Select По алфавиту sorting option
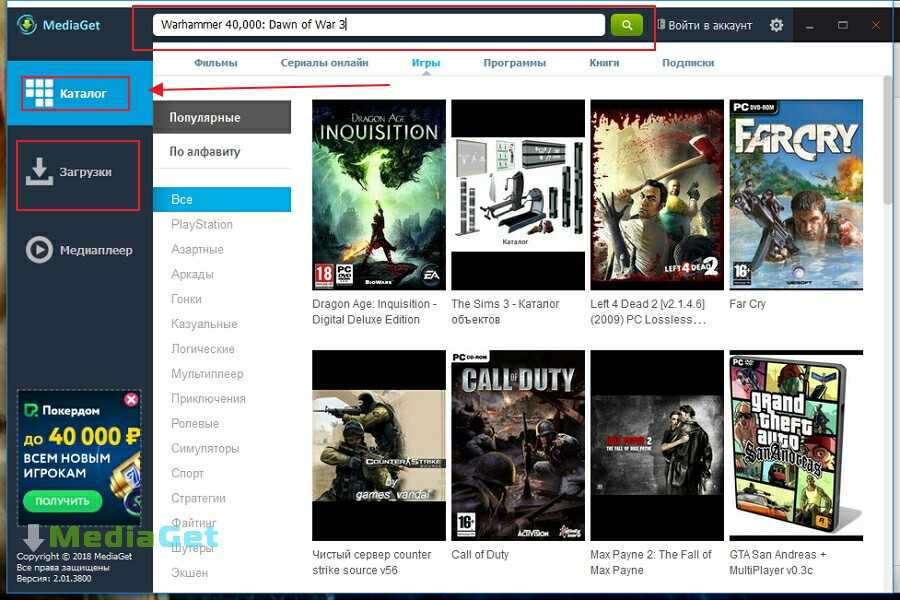The image size is (900, 600). 222,152
